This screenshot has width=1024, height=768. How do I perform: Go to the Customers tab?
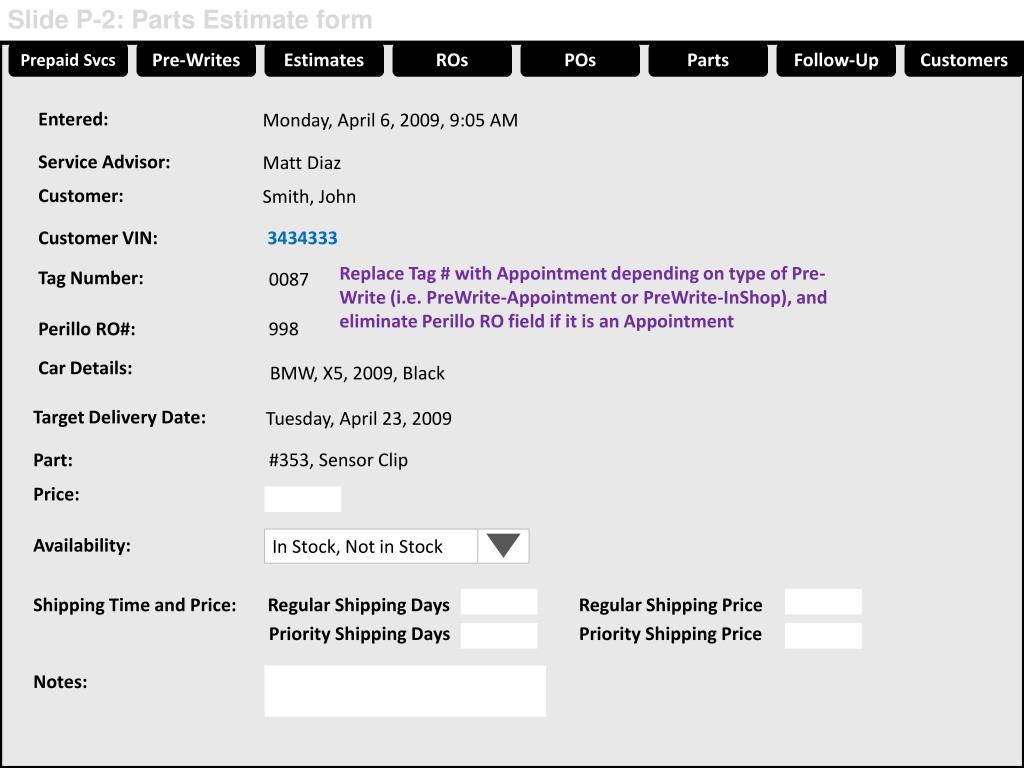pyautogui.click(x=964, y=60)
